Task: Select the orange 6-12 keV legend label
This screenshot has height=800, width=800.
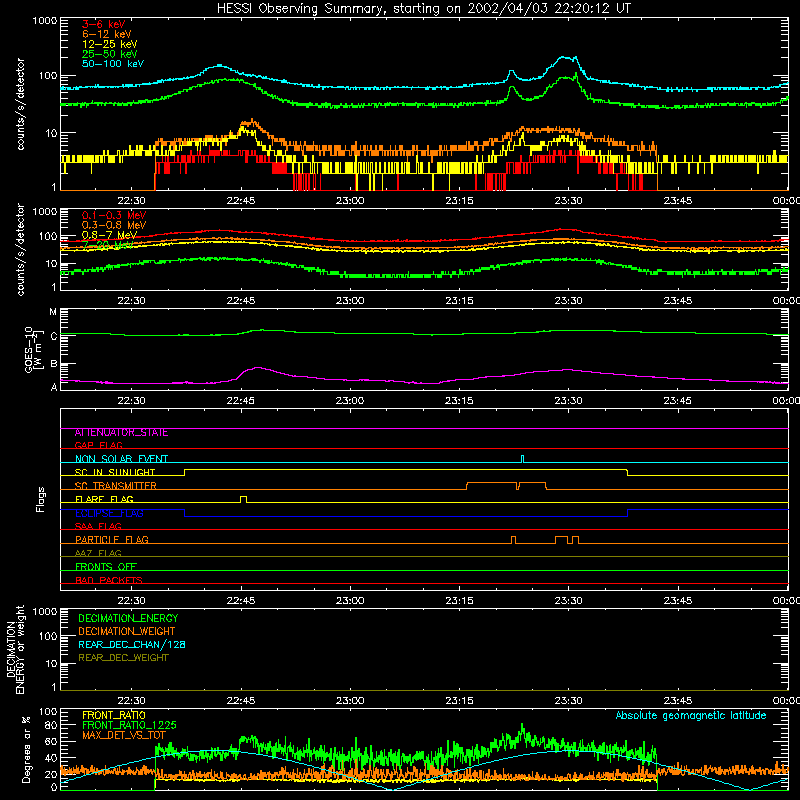Action: coord(107,34)
